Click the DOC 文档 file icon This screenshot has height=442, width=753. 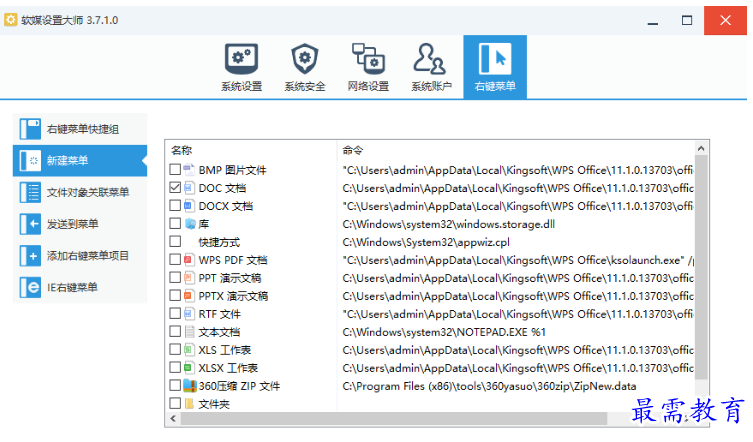(x=189, y=187)
